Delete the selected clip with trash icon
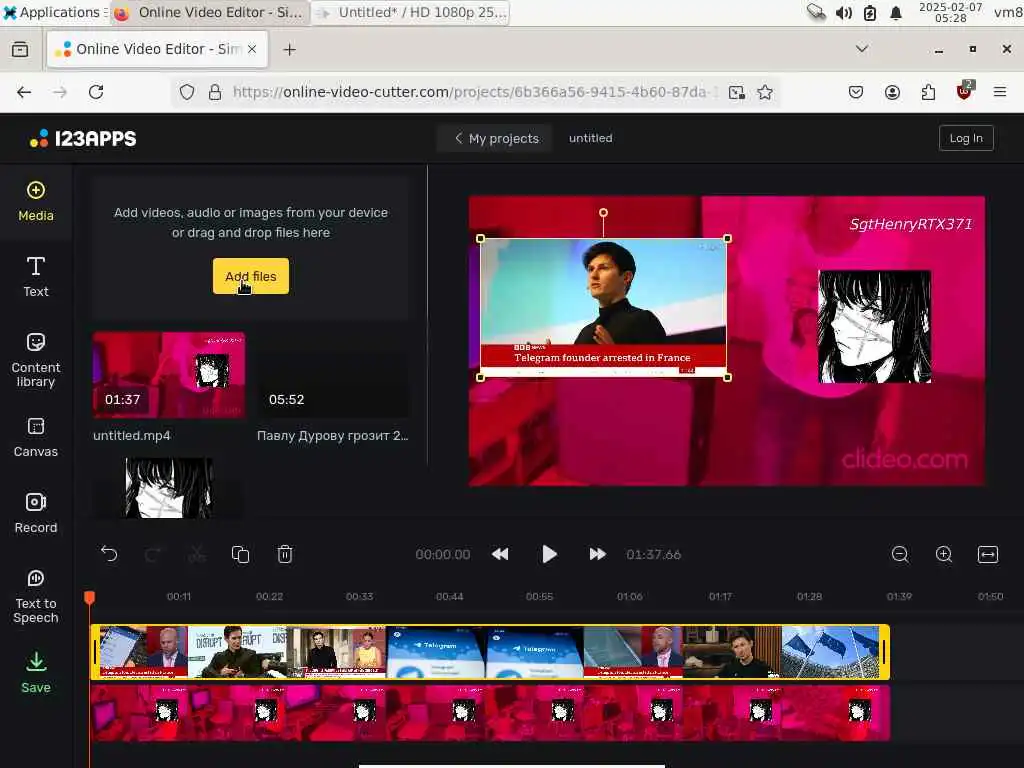The width and height of the screenshot is (1024, 768). tap(285, 554)
